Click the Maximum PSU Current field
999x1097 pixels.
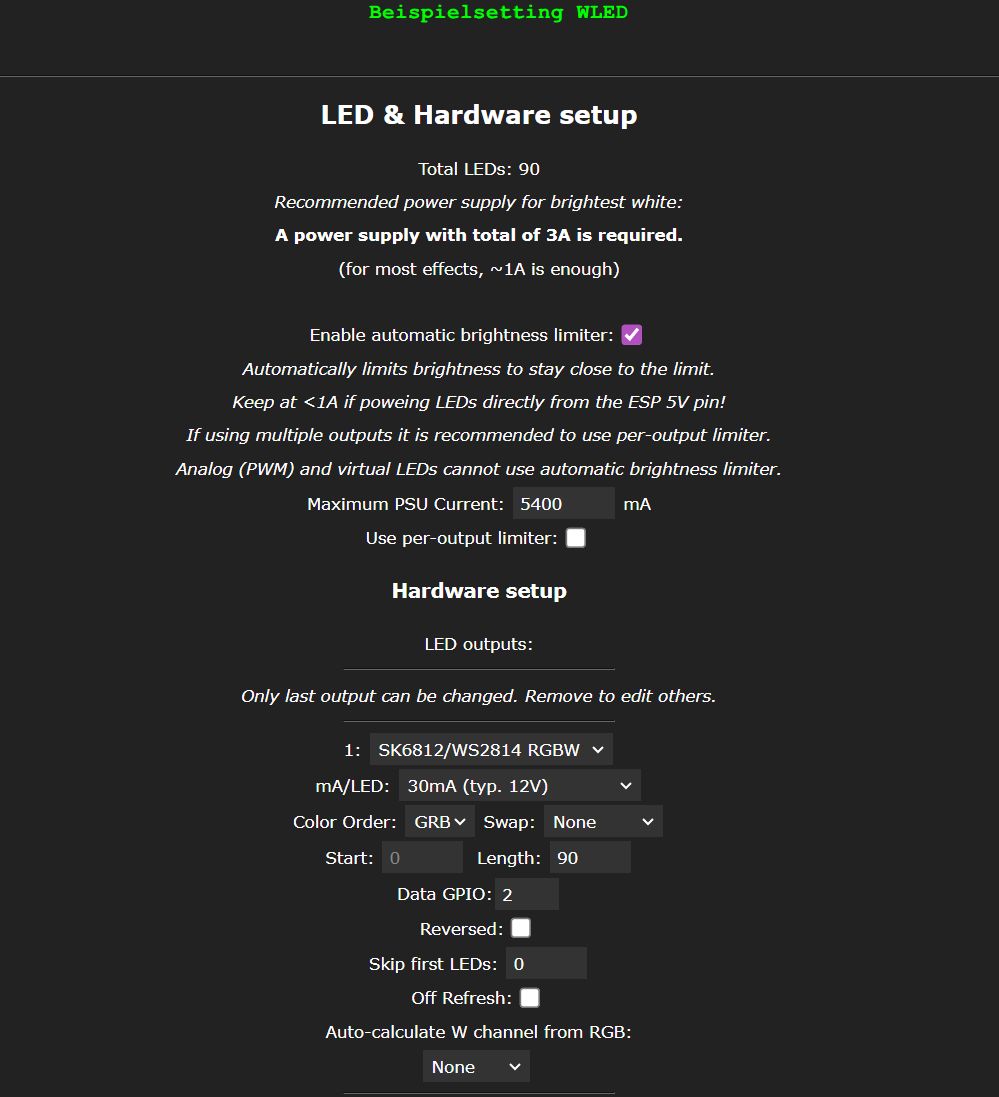pyautogui.click(x=563, y=504)
